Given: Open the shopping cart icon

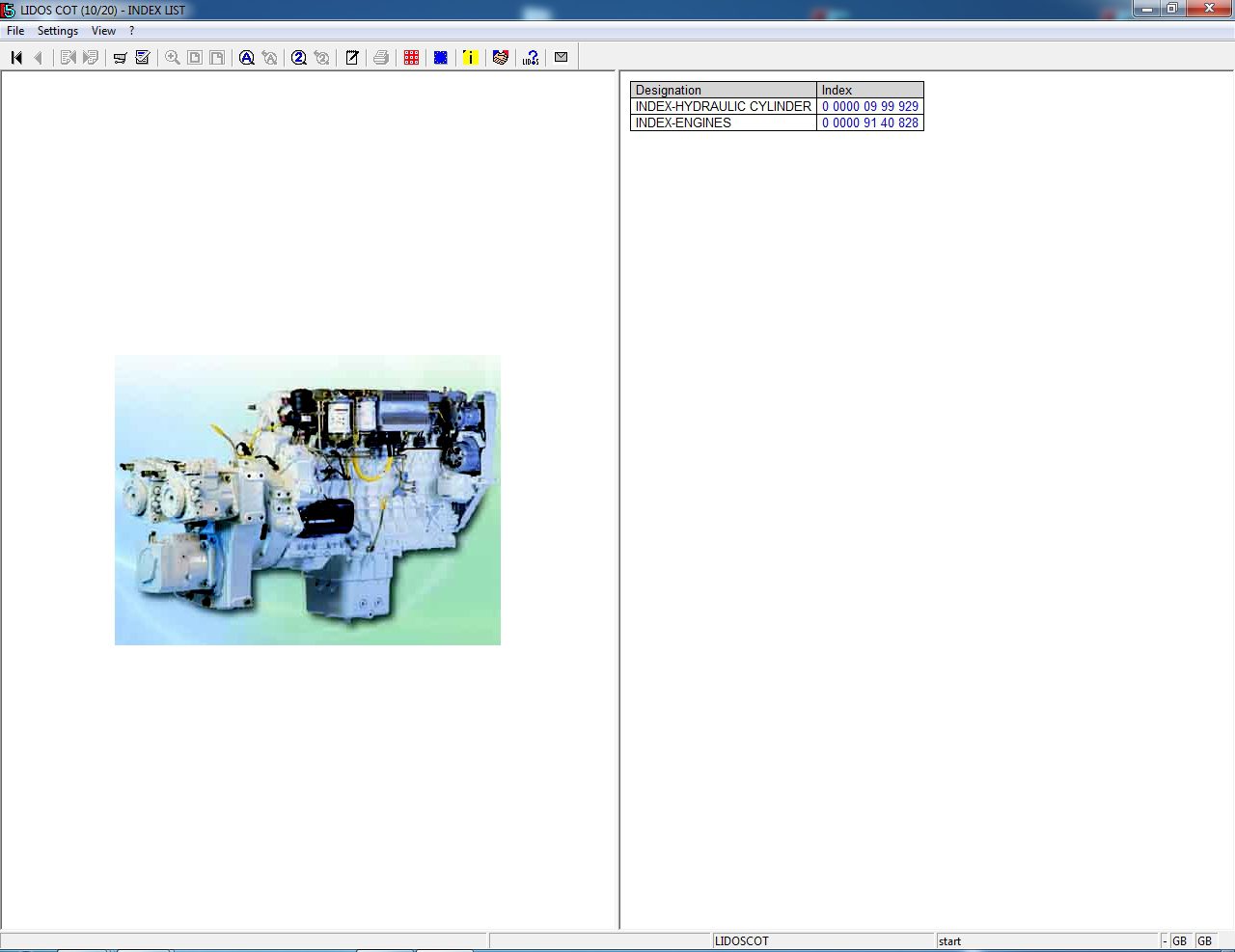Looking at the screenshot, I should pos(120,57).
